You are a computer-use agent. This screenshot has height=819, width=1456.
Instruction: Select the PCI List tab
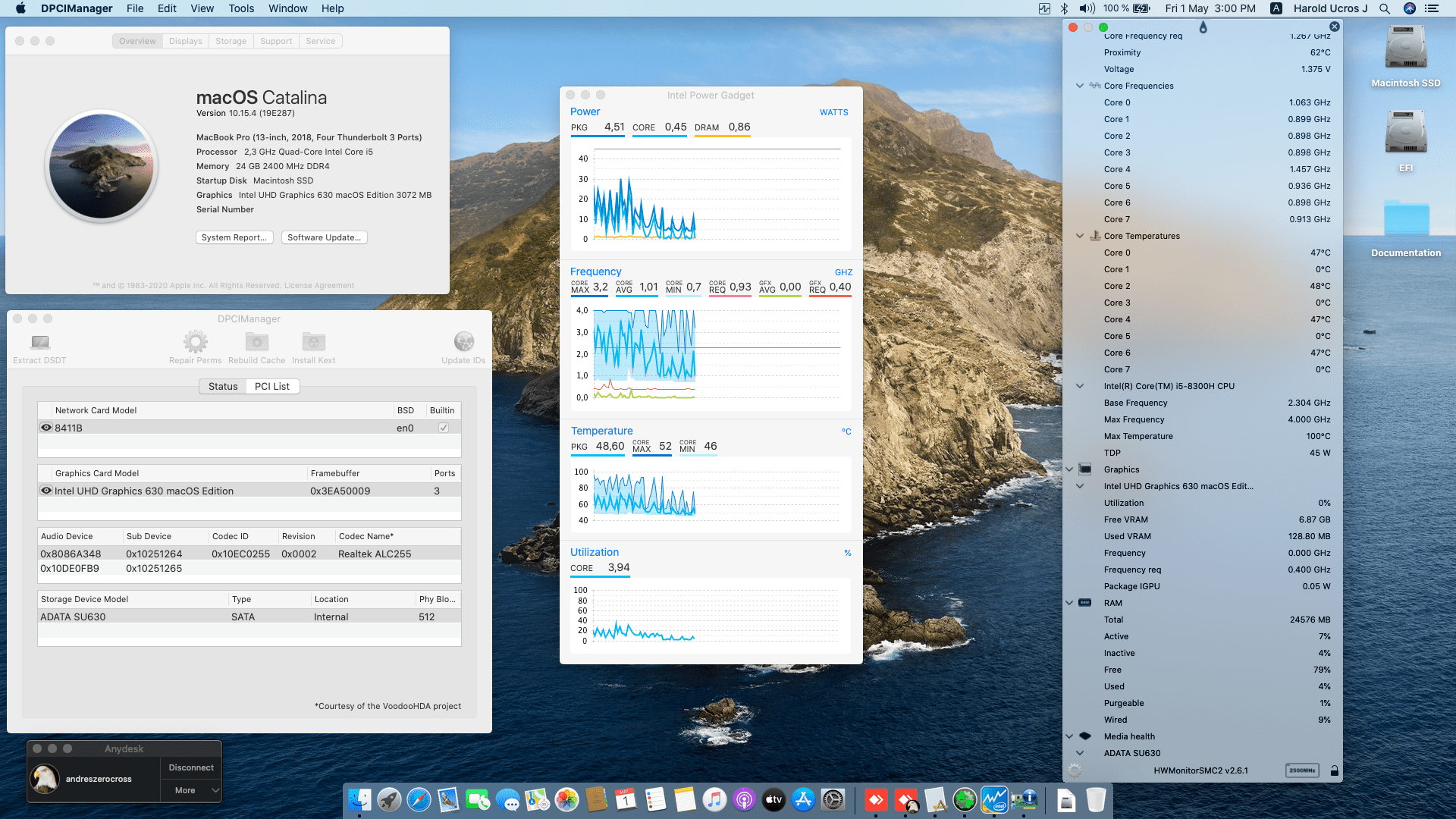(272, 386)
